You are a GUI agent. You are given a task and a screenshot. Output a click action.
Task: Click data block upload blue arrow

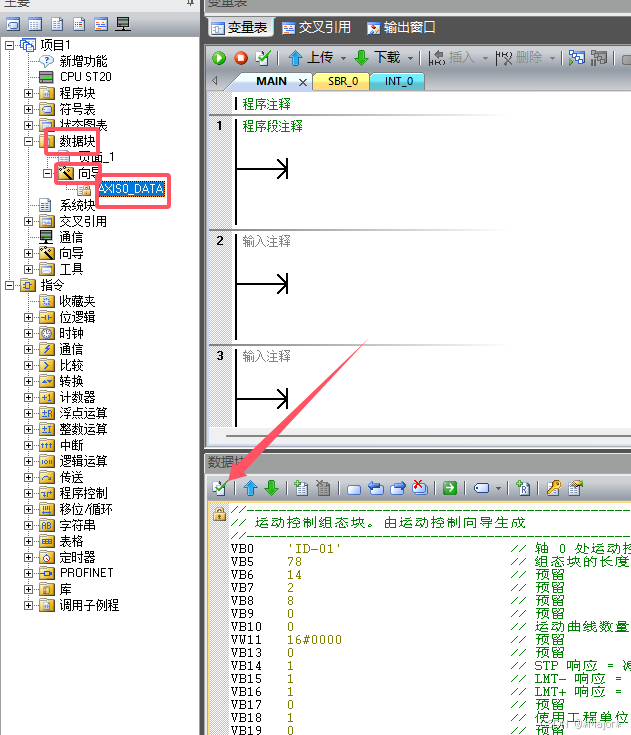[x=250, y=488]
